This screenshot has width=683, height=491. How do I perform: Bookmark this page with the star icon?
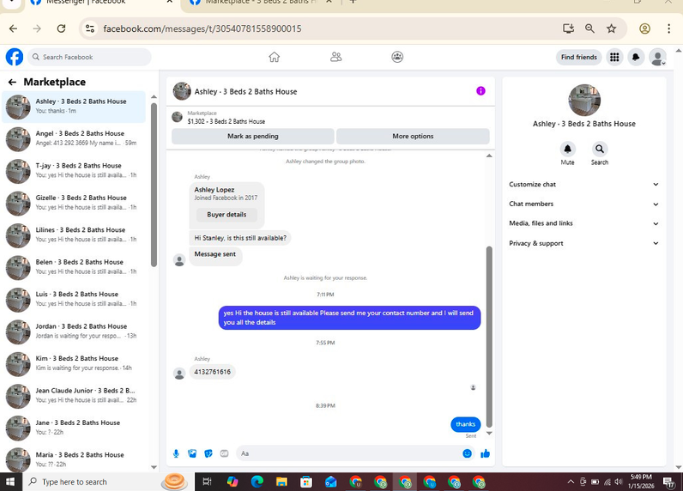point(612,29)
